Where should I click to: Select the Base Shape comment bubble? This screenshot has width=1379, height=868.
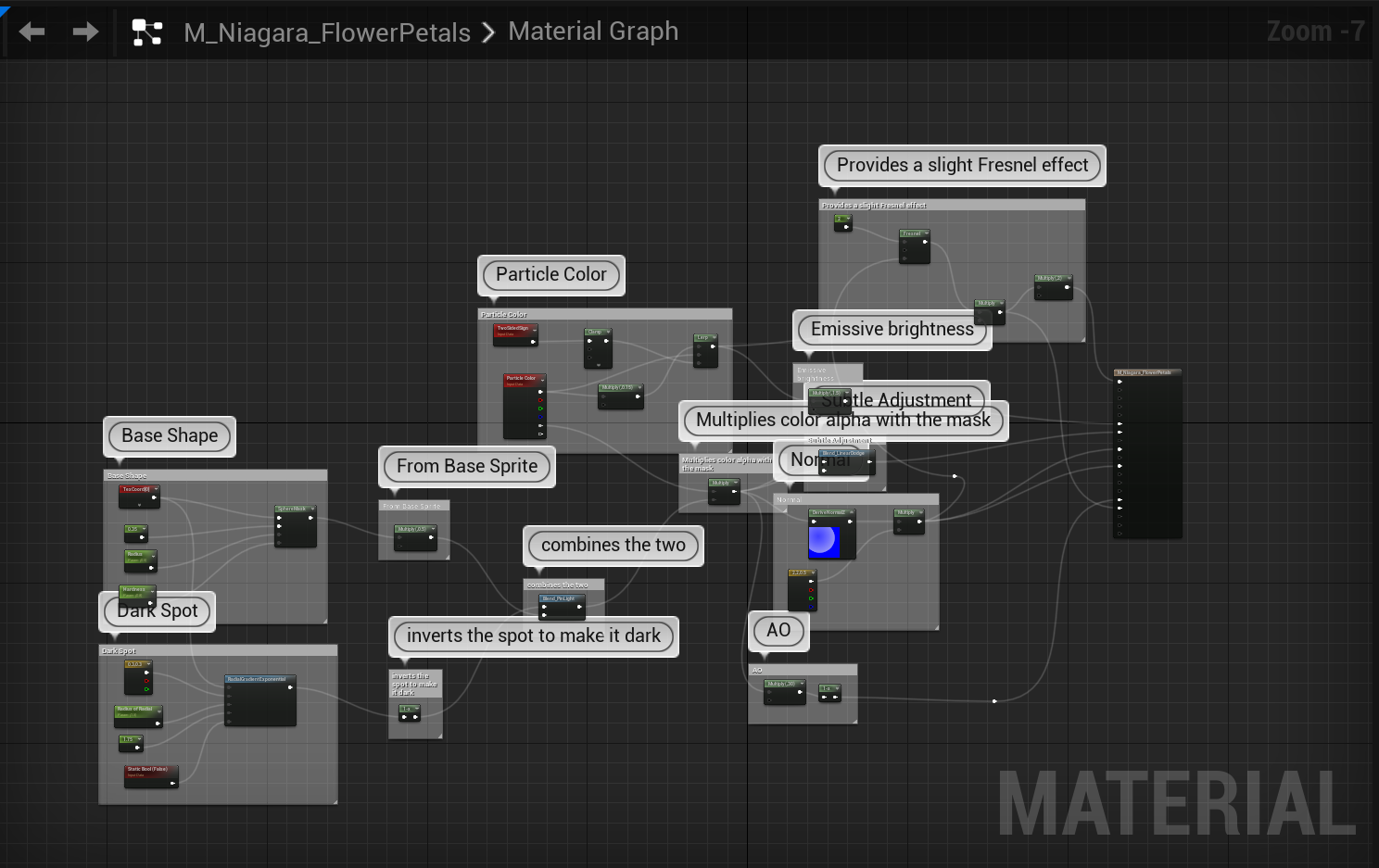(170, 435)
